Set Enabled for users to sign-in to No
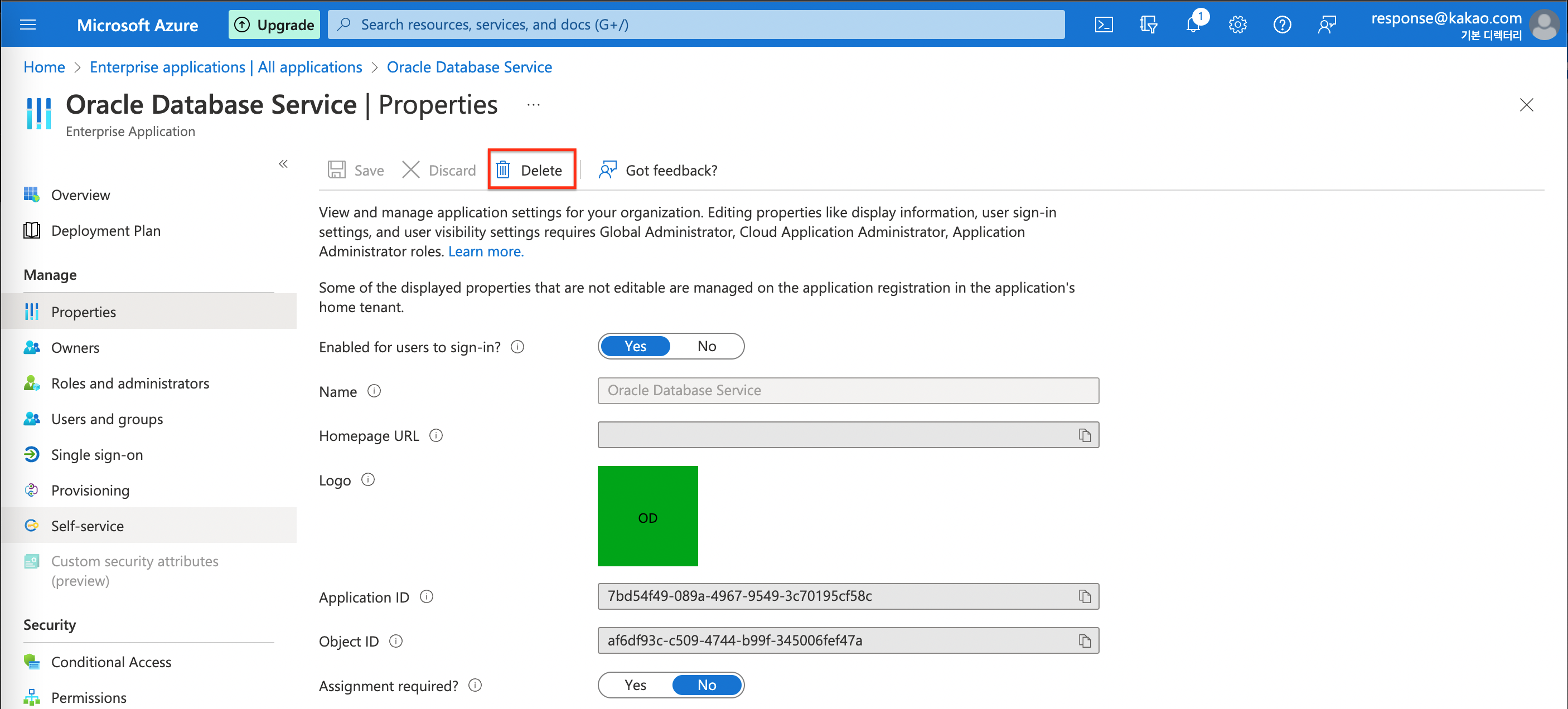The image size is (1568, 709). 706,346
